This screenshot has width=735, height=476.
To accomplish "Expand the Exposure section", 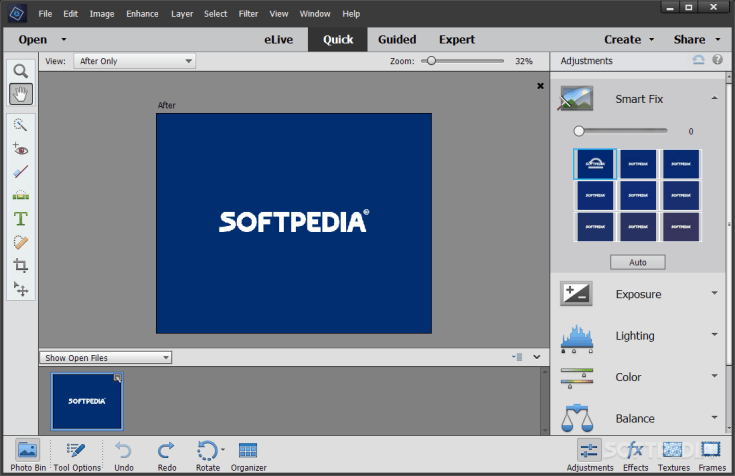I will pyautogui.click(x=714, y=293).
